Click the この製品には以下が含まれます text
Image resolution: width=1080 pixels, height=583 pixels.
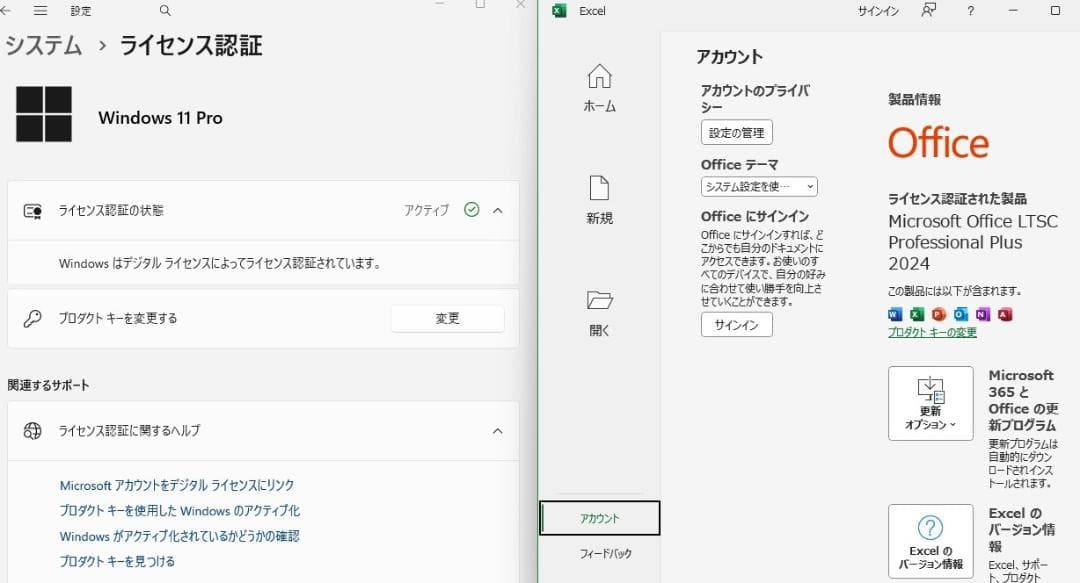[x=955, y=291]
